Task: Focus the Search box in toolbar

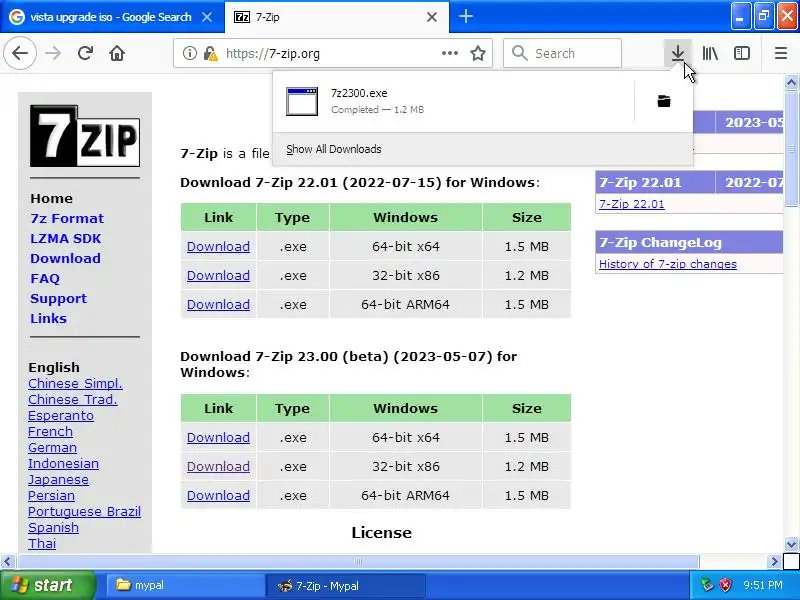Action: [562, 53]
